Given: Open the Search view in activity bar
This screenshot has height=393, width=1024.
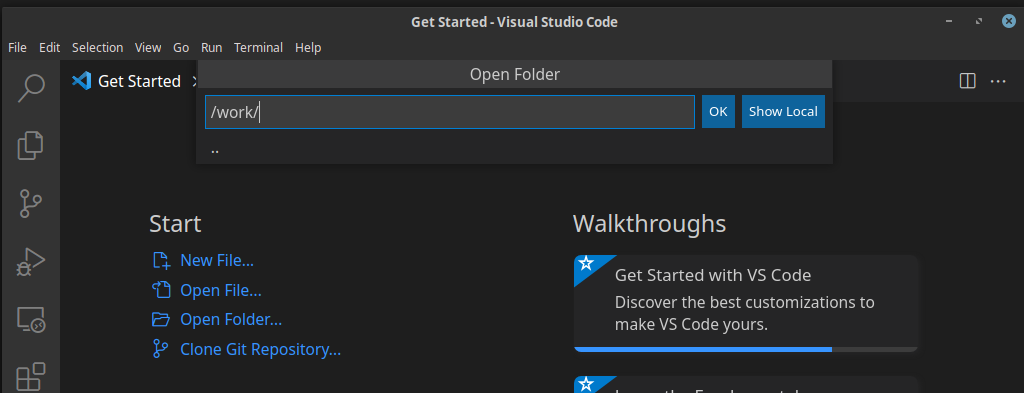Looking at the screenshot, I should [x=31, y=87].
